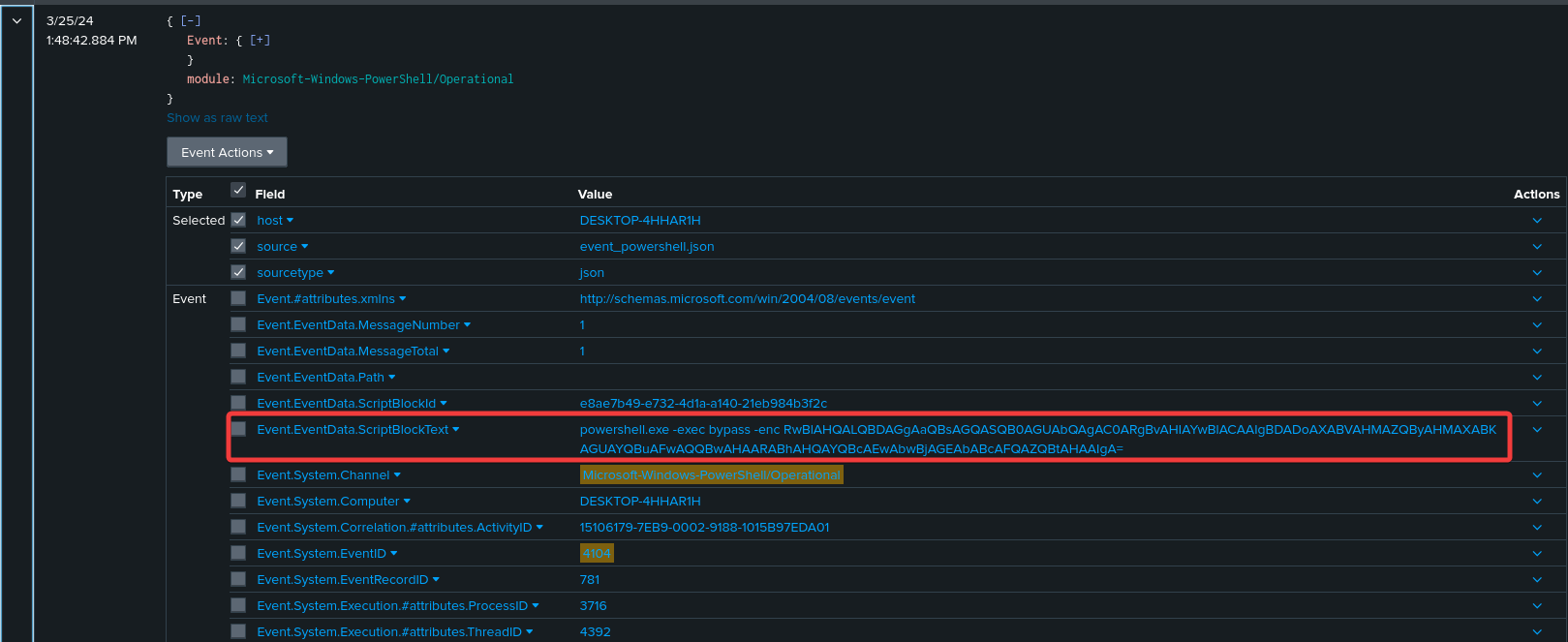Viewport: 1568px width, 642px height.
Task: Check the Event.System.Execution.#attributes.ProcessID checkbox
Action: 238,605
